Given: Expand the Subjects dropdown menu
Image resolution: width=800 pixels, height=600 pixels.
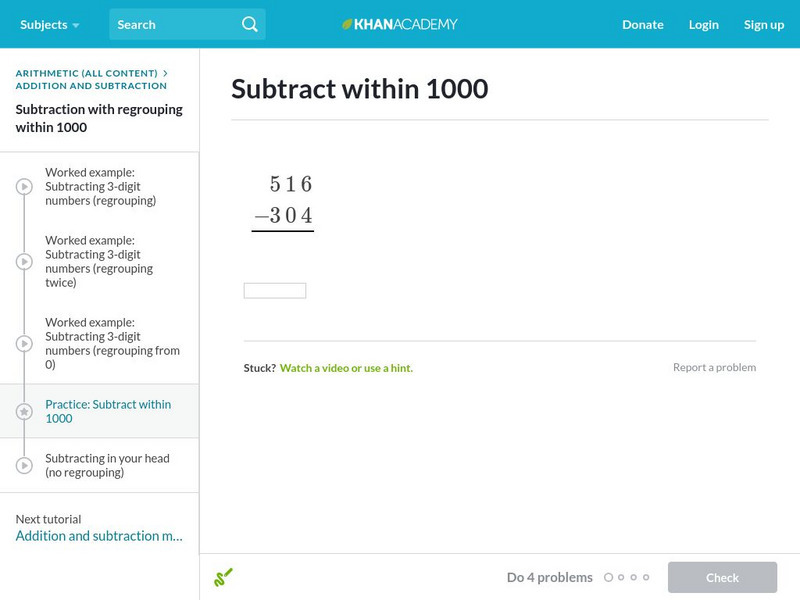Looking at the screenshot, I should tap(50, 24).
